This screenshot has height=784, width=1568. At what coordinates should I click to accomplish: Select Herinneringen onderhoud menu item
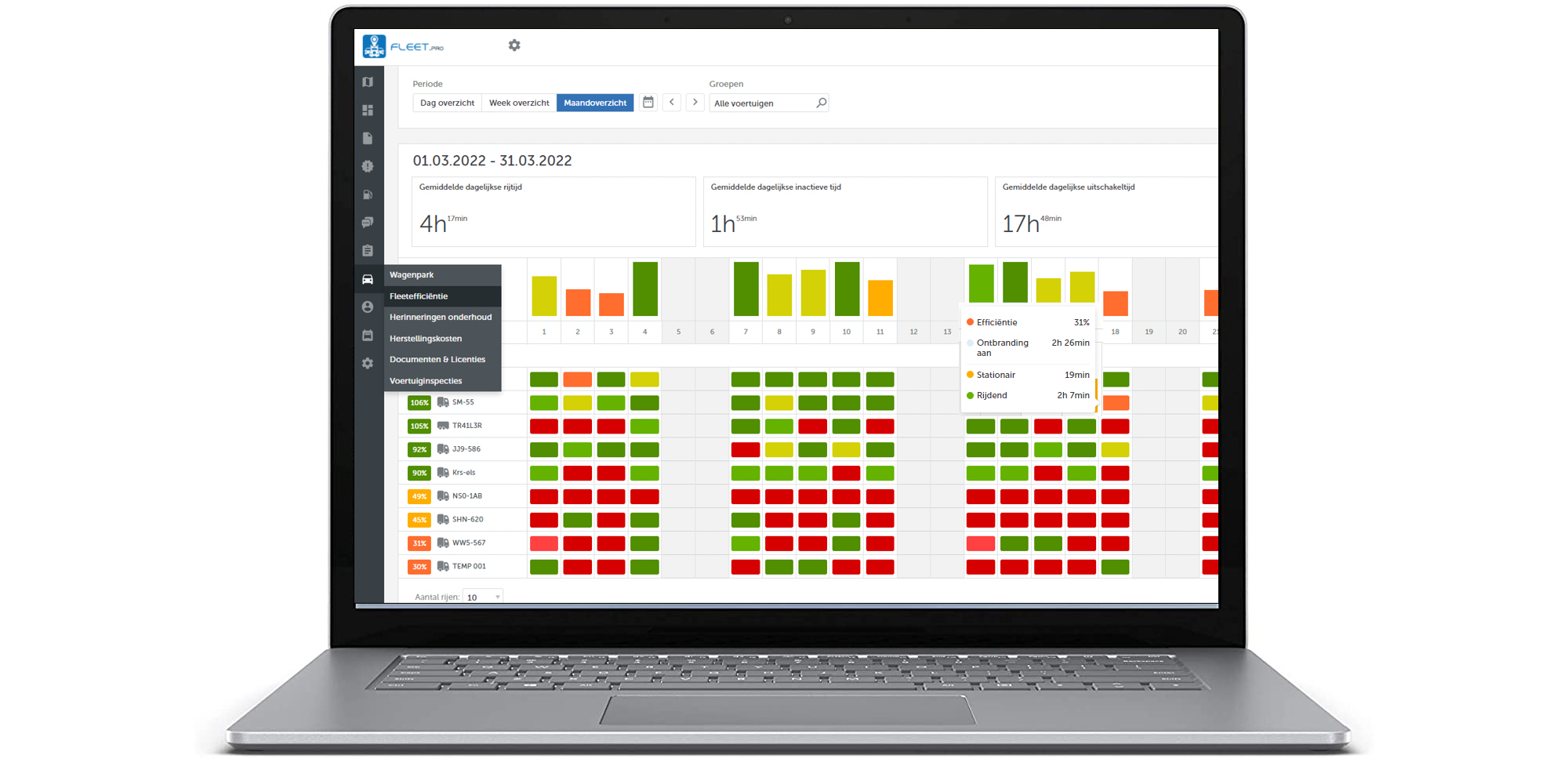click(441, 318)
